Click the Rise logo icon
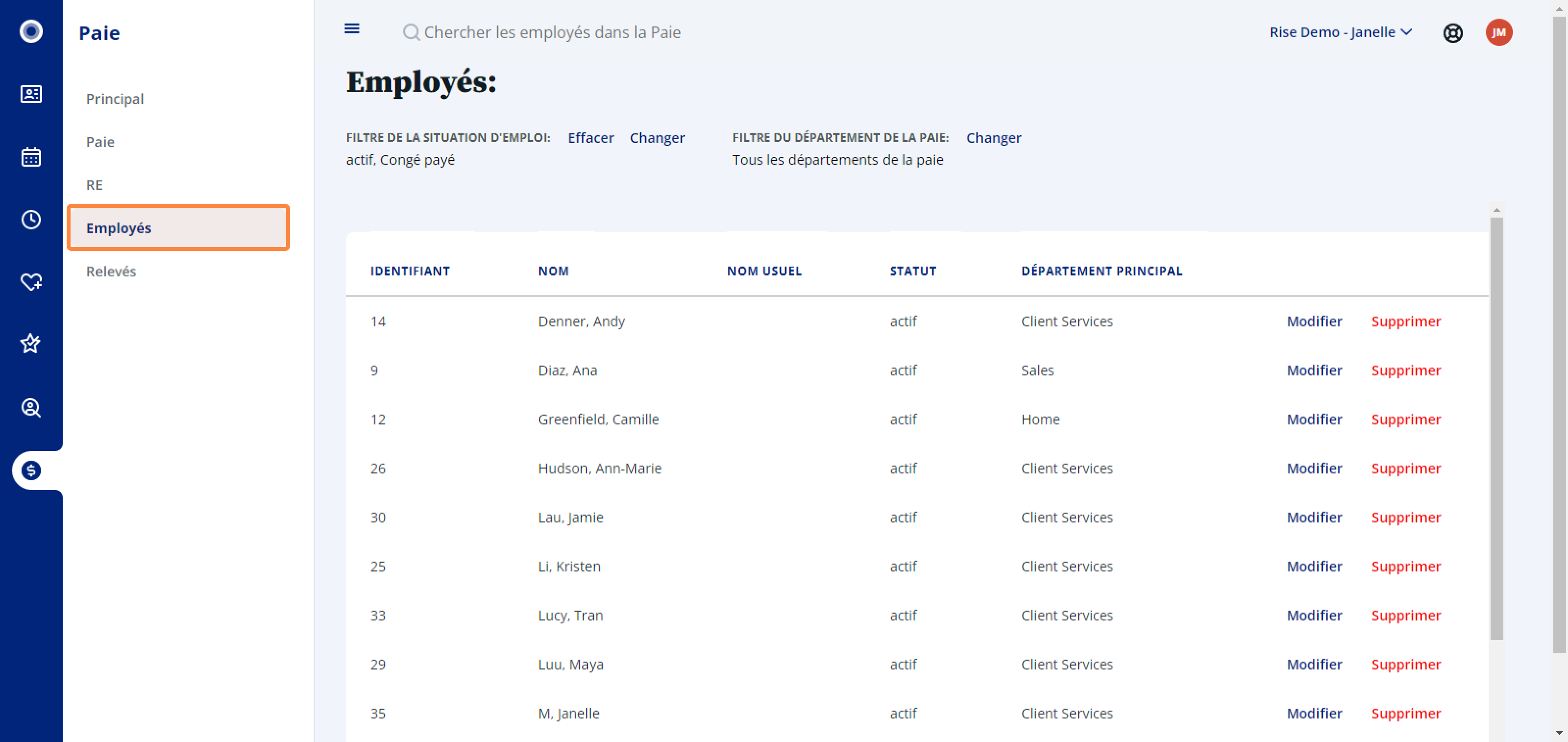Viewport: 1568px width, 742px height. [x=31, y=31]
